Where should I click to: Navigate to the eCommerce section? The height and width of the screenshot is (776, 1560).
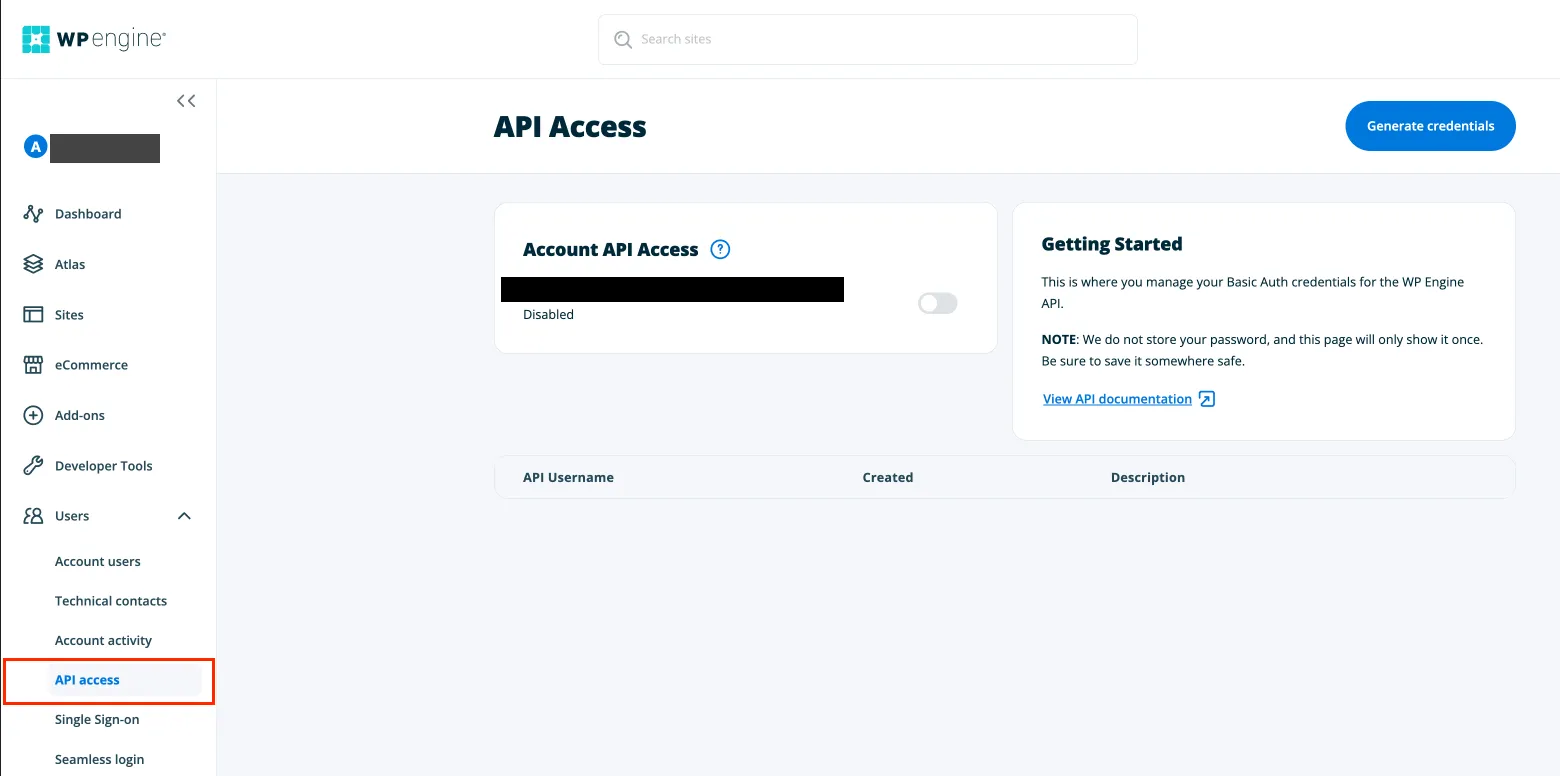[92, 364]
